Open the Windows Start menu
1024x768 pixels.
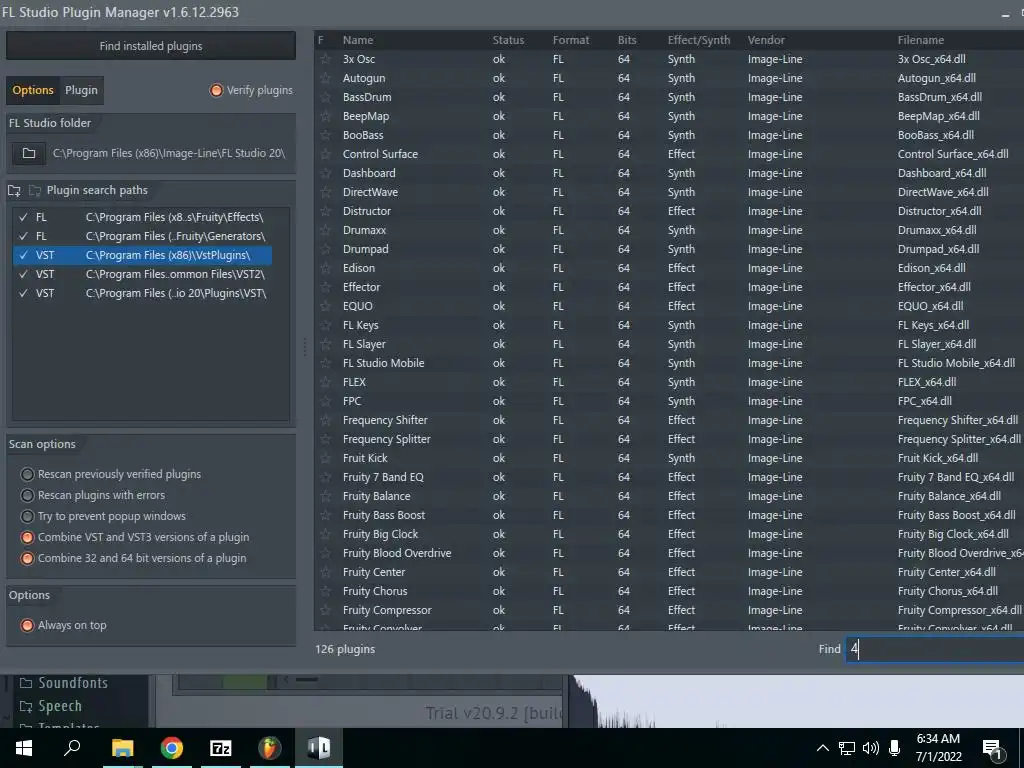coord(24,748)
